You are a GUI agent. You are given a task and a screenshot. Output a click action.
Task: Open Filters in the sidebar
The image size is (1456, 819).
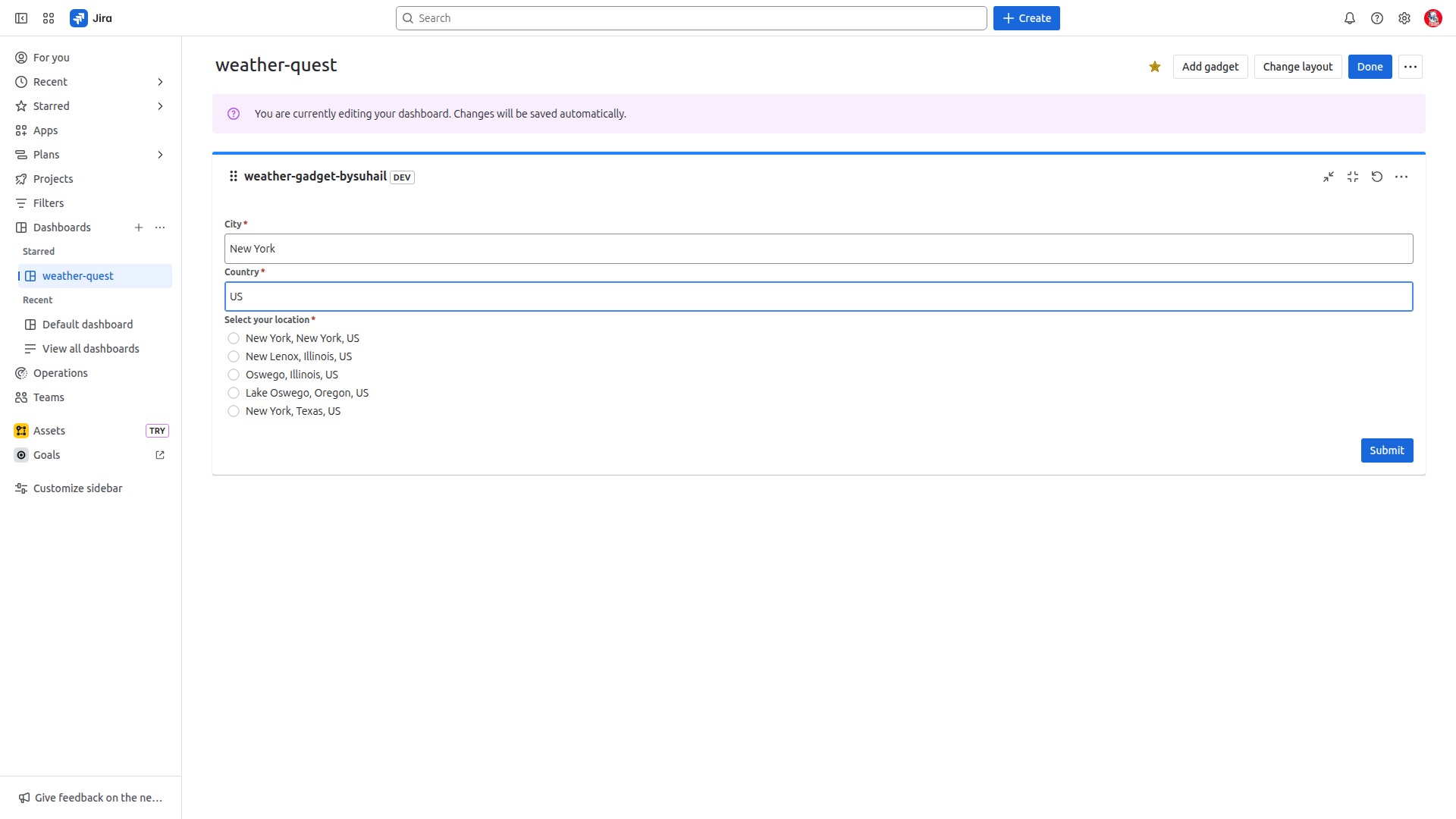[49, 203]
